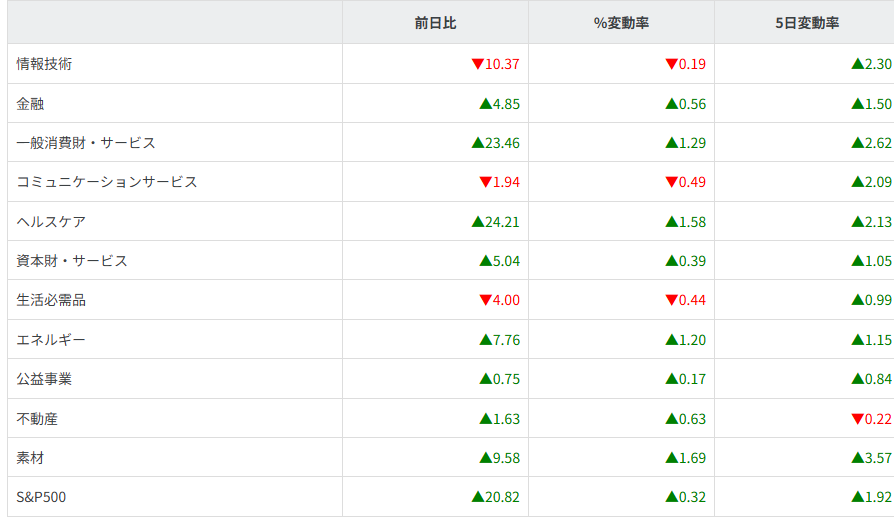Viewport: 894px width, 532px height.
Task: Select the 金融 sector row label
Action: tap(31, 103)
